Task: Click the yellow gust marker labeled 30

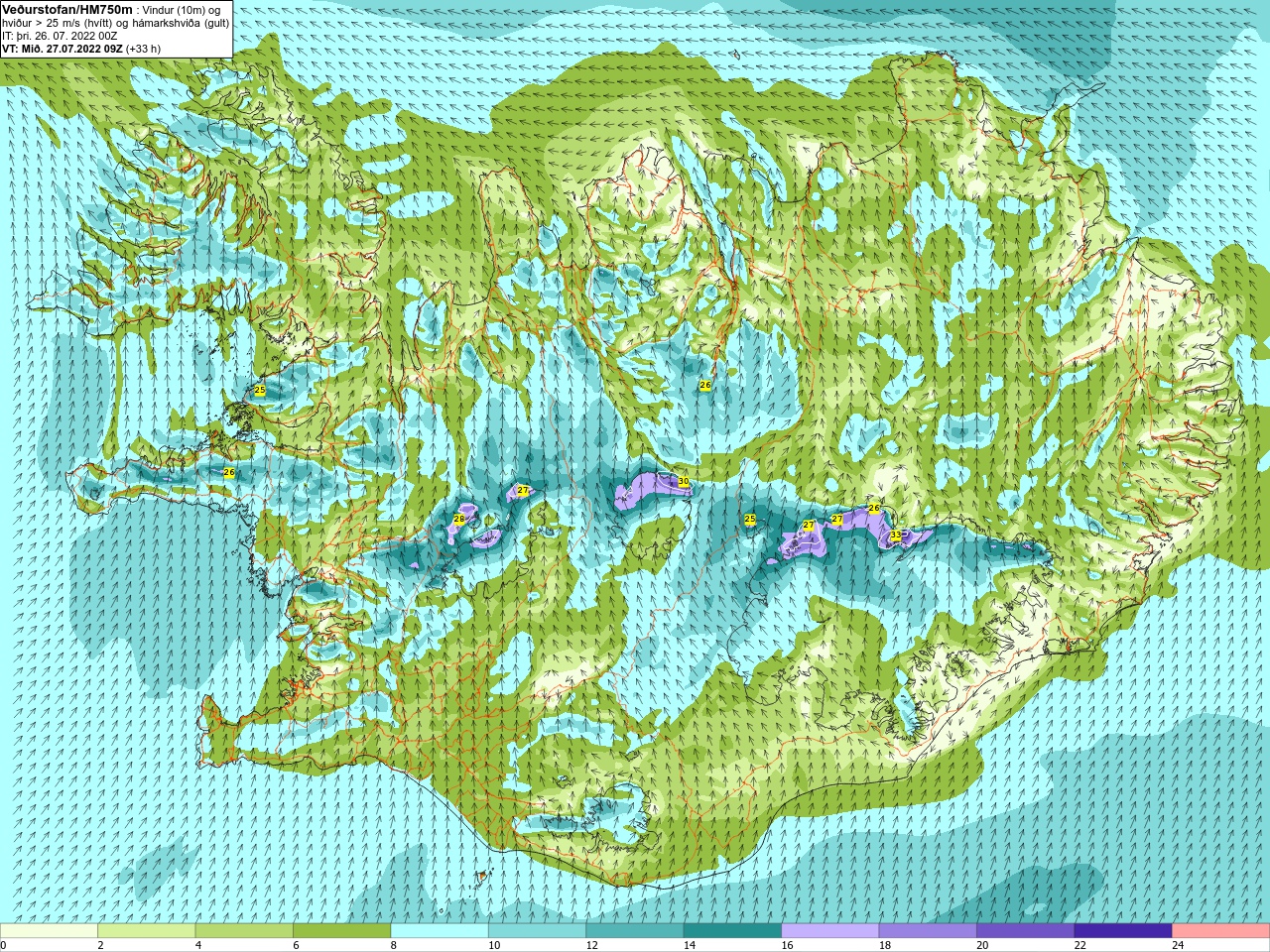Action: tap(683, 482)
